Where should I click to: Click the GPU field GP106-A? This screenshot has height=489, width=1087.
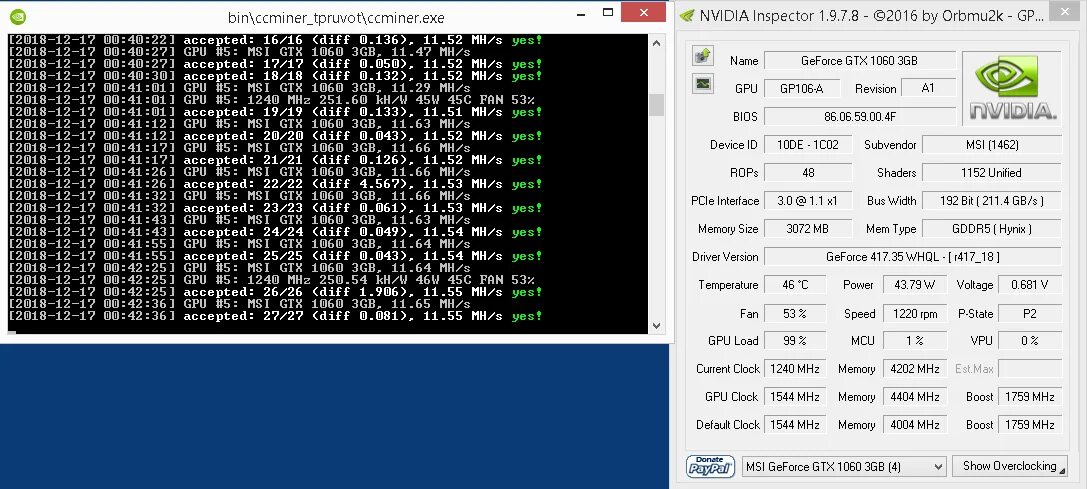tap(802, 89)
